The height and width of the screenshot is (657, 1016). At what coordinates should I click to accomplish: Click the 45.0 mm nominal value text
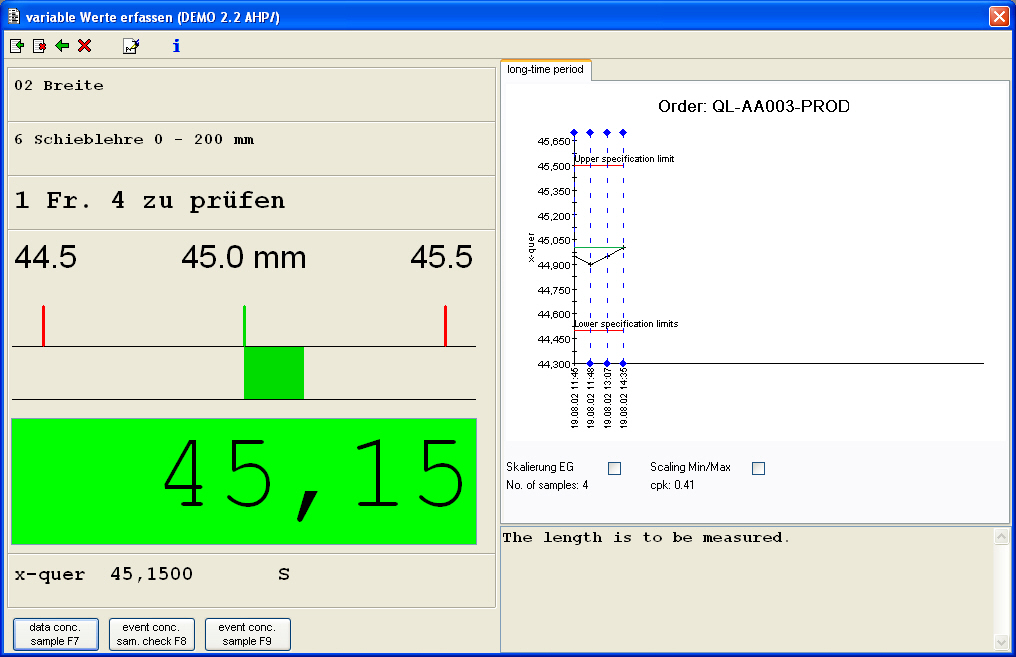click(244, 257)
